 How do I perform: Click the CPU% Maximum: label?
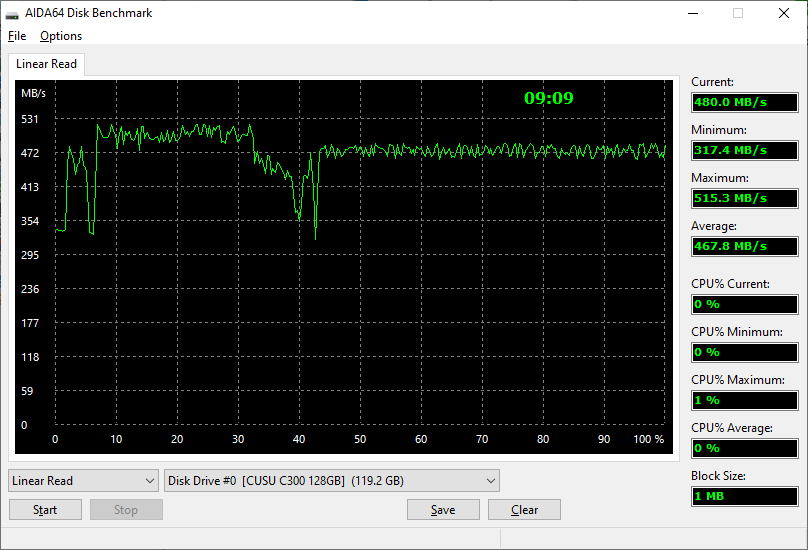click(738, 380)
